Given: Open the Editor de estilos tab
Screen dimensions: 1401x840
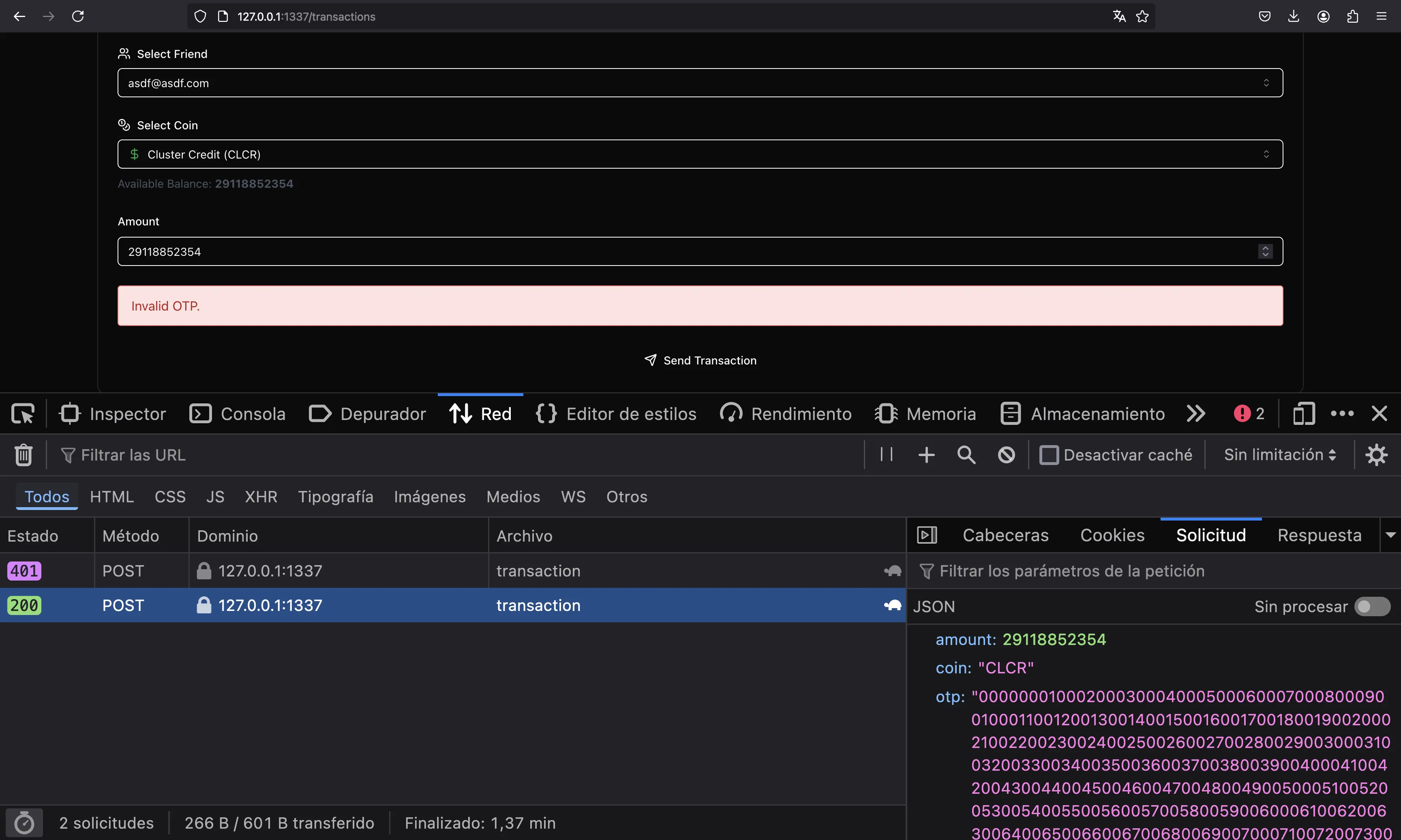Looking at the screenshot, I should click(x=616, y=414).
